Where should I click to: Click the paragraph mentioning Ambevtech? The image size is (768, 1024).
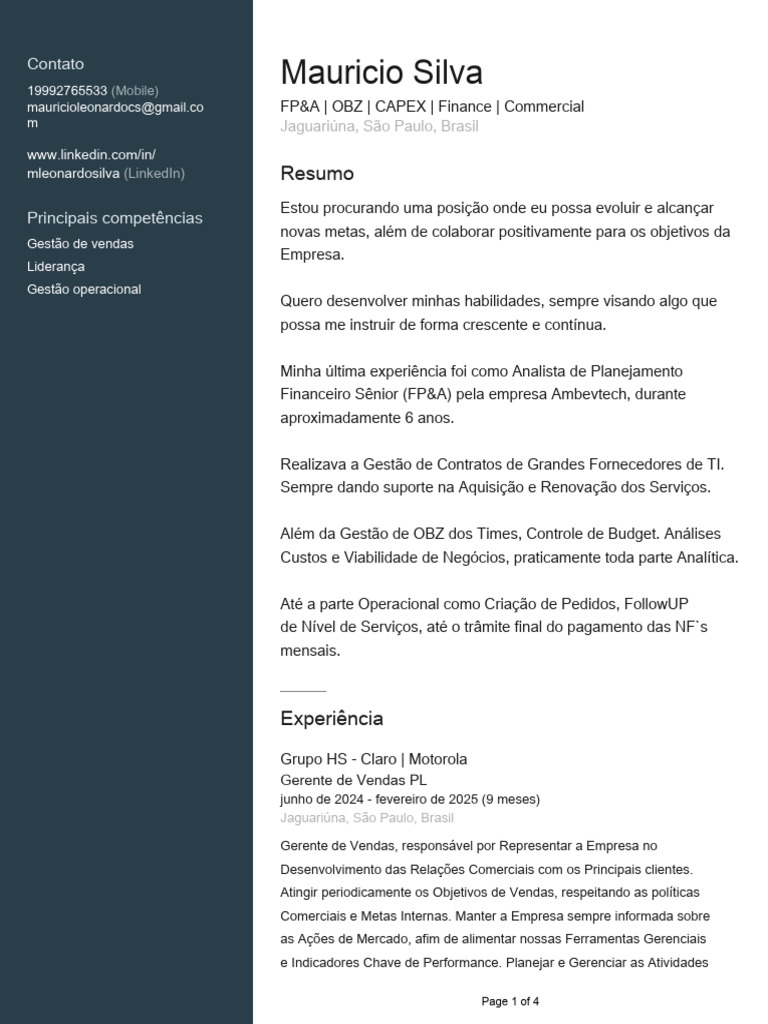pos(483,394)
